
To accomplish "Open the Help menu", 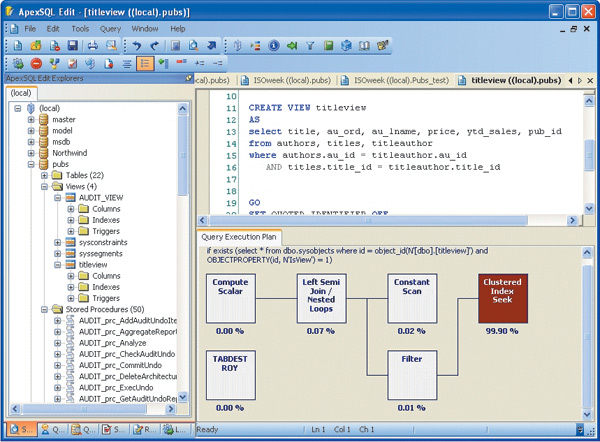I will (178, 29).
